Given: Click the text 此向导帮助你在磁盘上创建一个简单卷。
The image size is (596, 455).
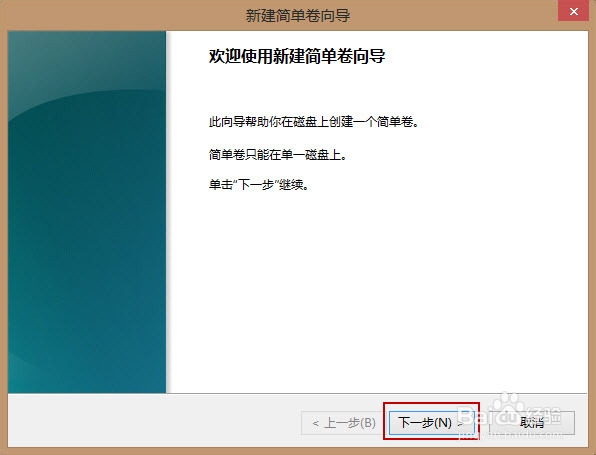Looking at the screenshot, I should pos(314,122).
